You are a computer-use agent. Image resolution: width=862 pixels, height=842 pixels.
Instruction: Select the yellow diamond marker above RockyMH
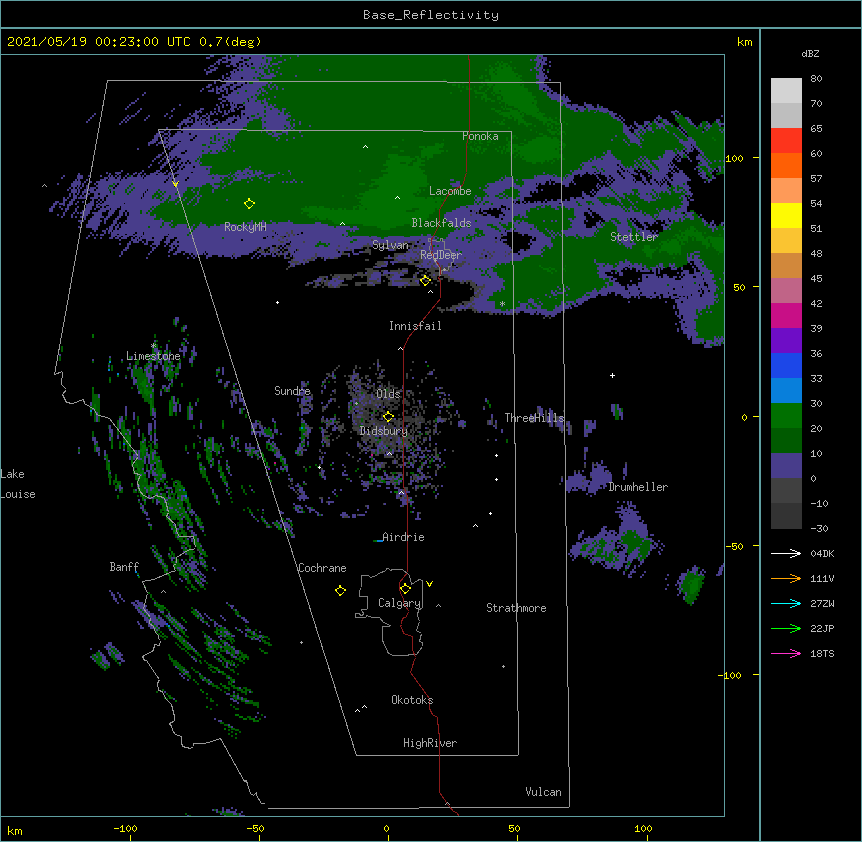click(249, 204)
